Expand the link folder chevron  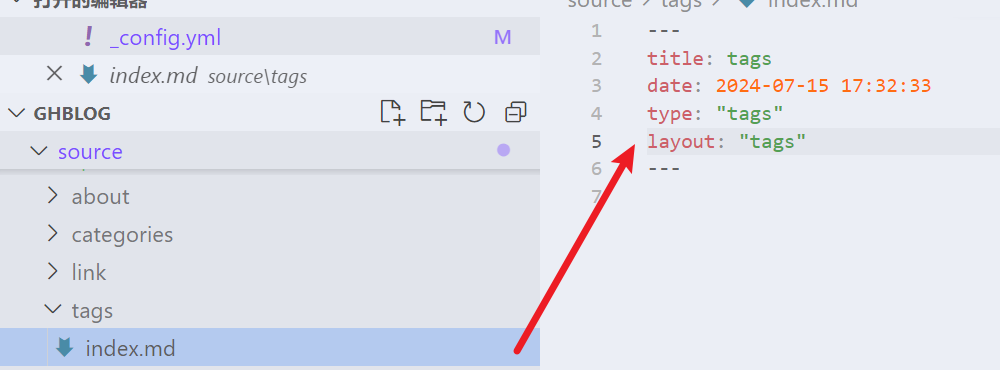tap(54, 272)
